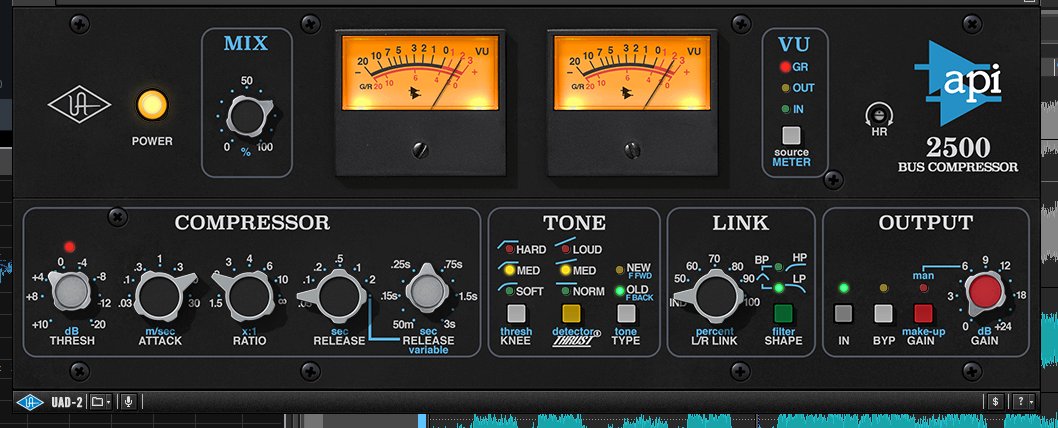Click the right VU meter display
Viewport: 1058px width, 428px height.
point(632,73)
